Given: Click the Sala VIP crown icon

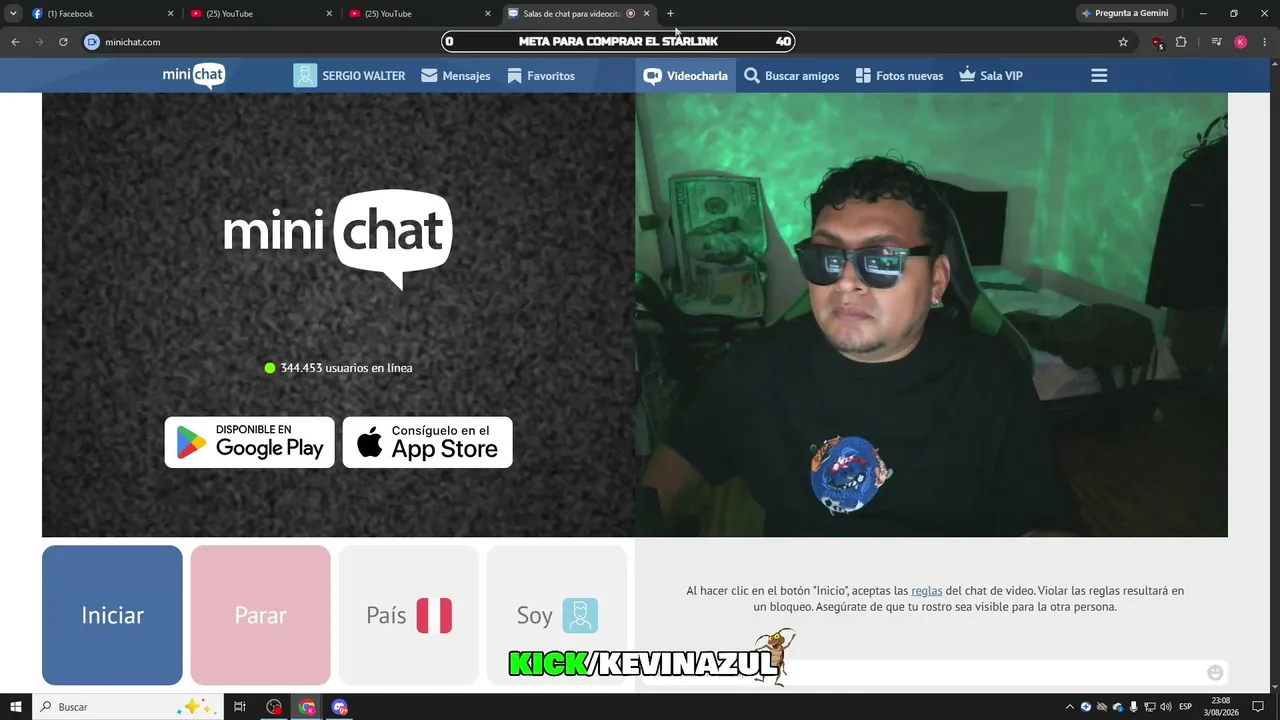Looking at the screenshot, I should coord(967,75).
